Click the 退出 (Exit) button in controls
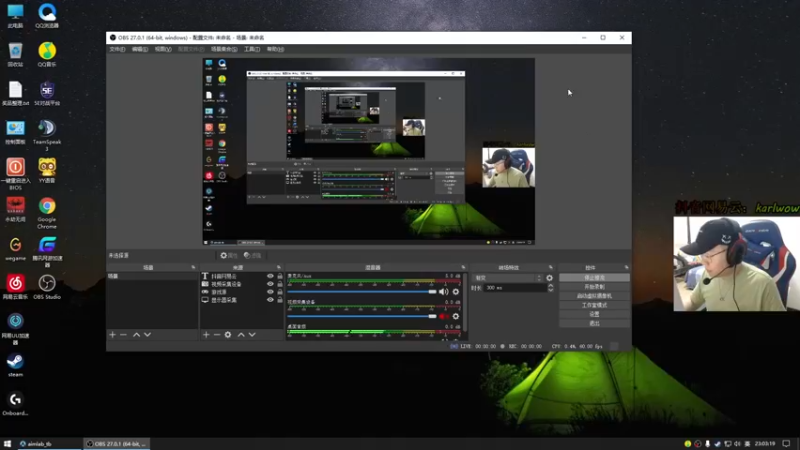800x450 pixels. coord(594,323)
